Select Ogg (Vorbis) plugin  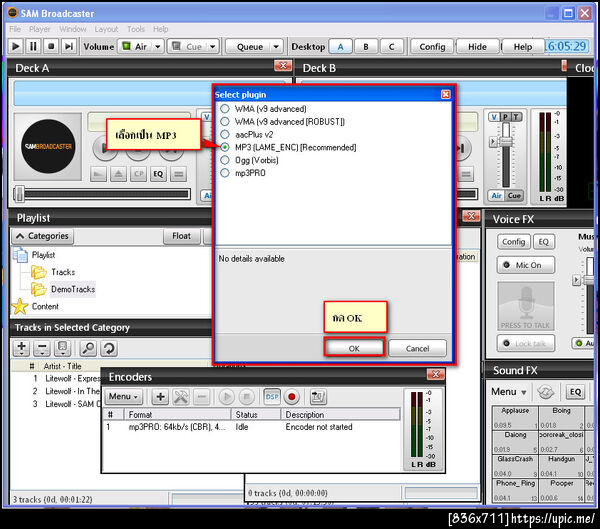coord(250,160)
